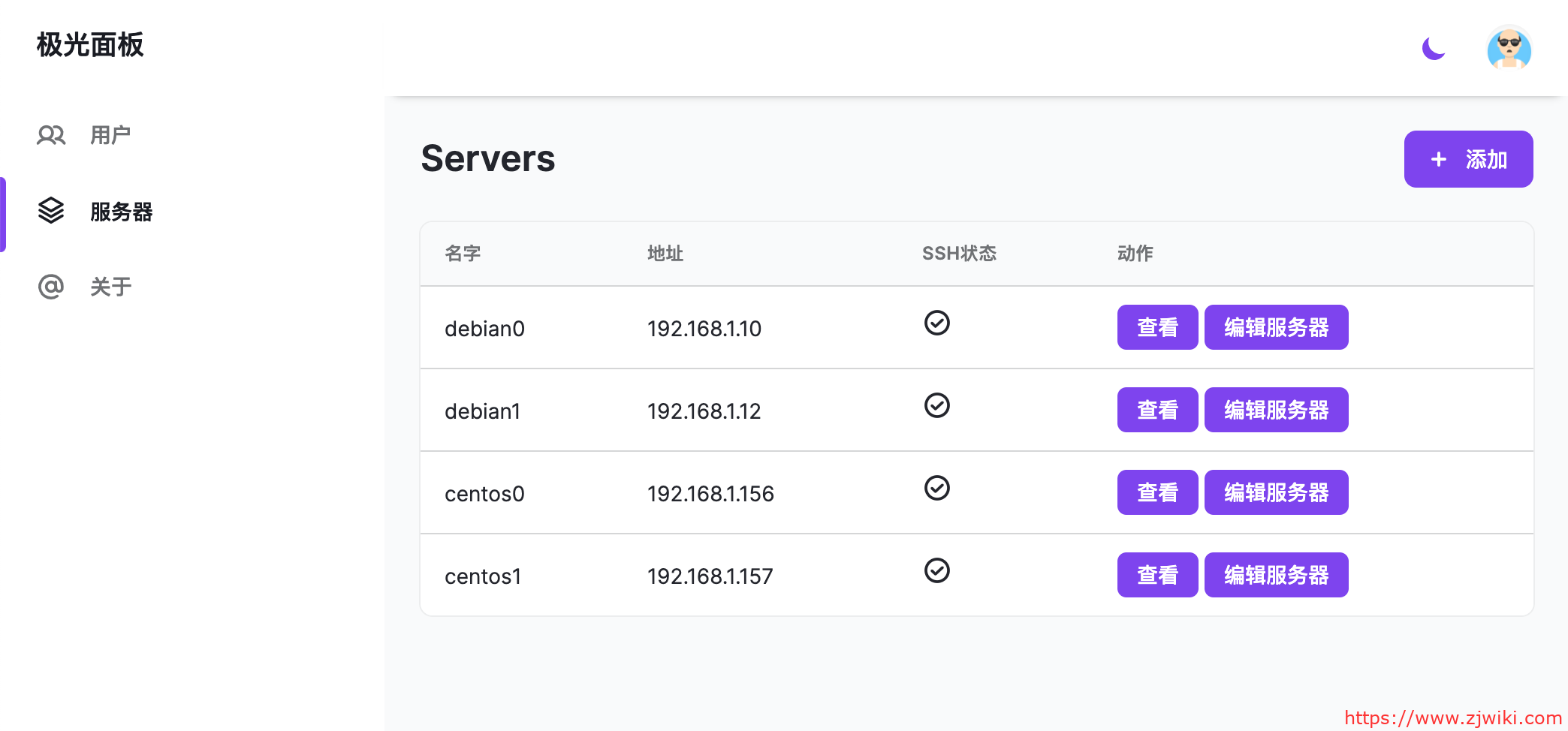Toggle dark mode with the moon icon

click(x=1434, y=49)
